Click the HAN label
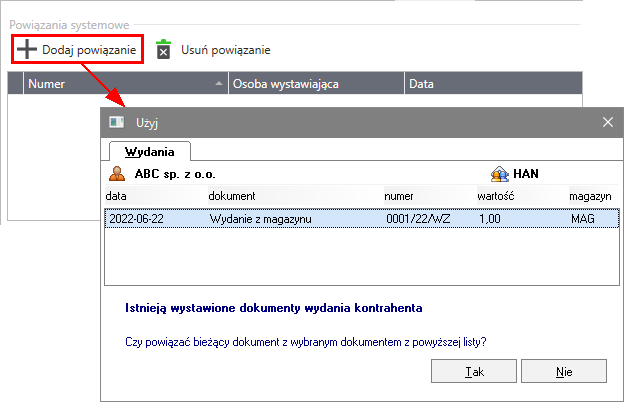The image size is (624, 402). (x=526, y=174)
